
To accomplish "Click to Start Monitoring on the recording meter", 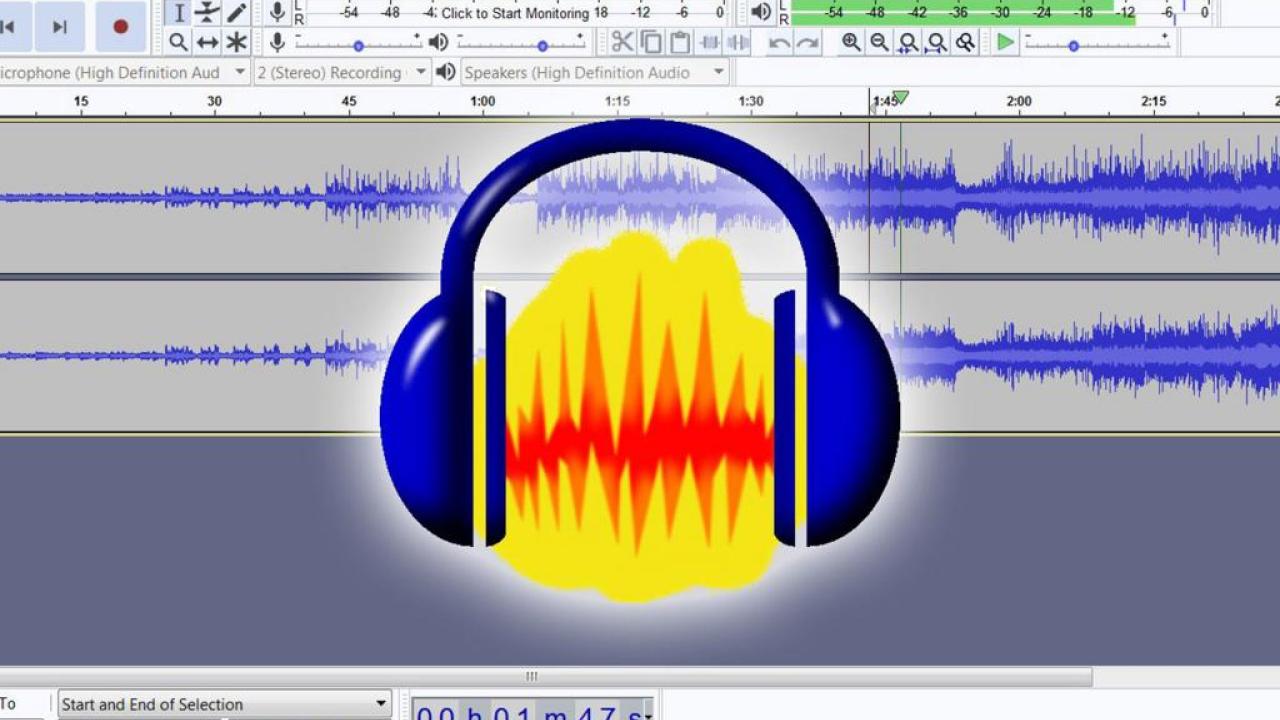I will pos(515,13).
